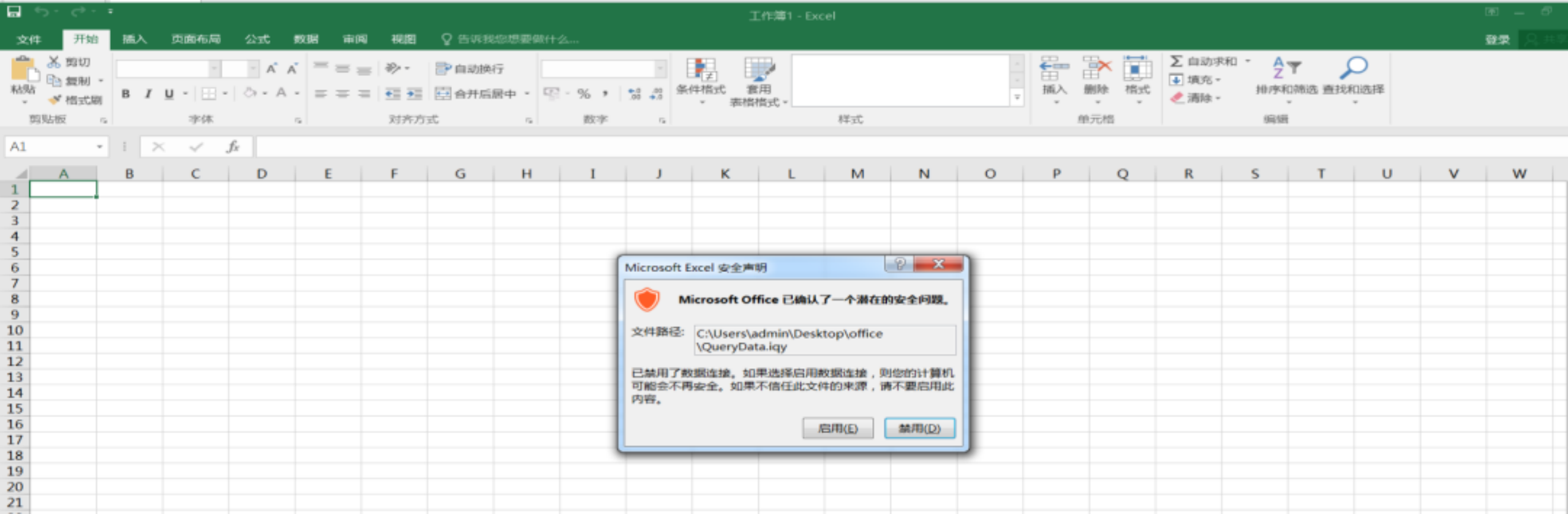Viewport: 1568px width, 514px height.
Task: Center text horizontally
Action: coord(342,94)
